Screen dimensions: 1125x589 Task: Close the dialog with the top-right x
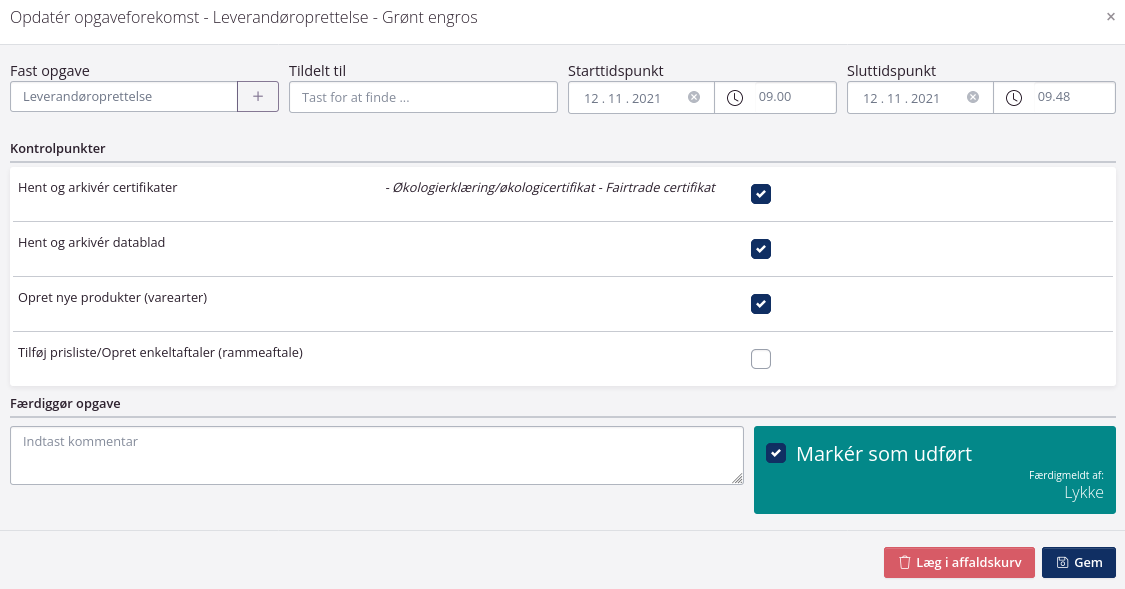tap(1110, 17)
